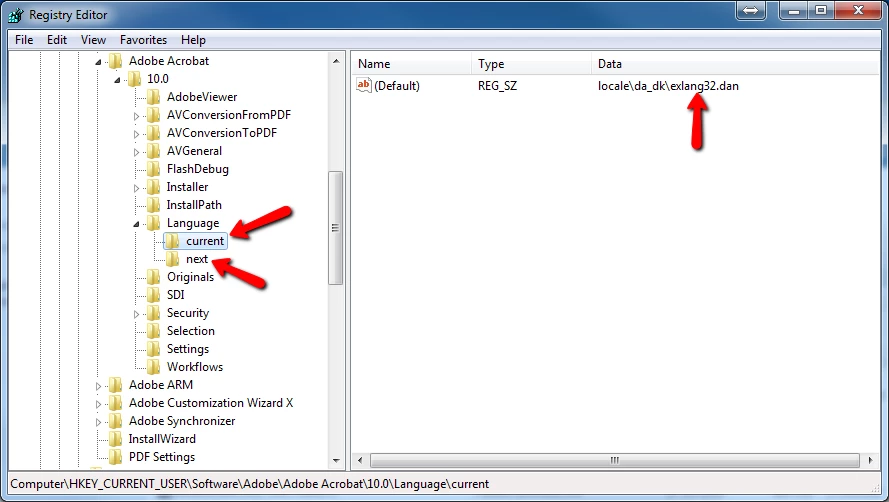Expand the Adobe Synchronizer key

98,422
